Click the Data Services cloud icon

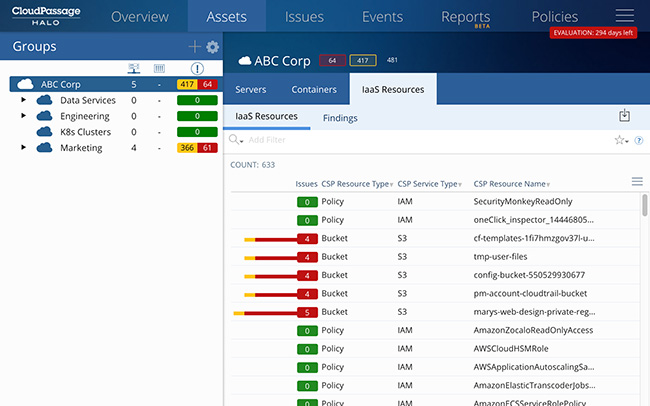[44, 100]
